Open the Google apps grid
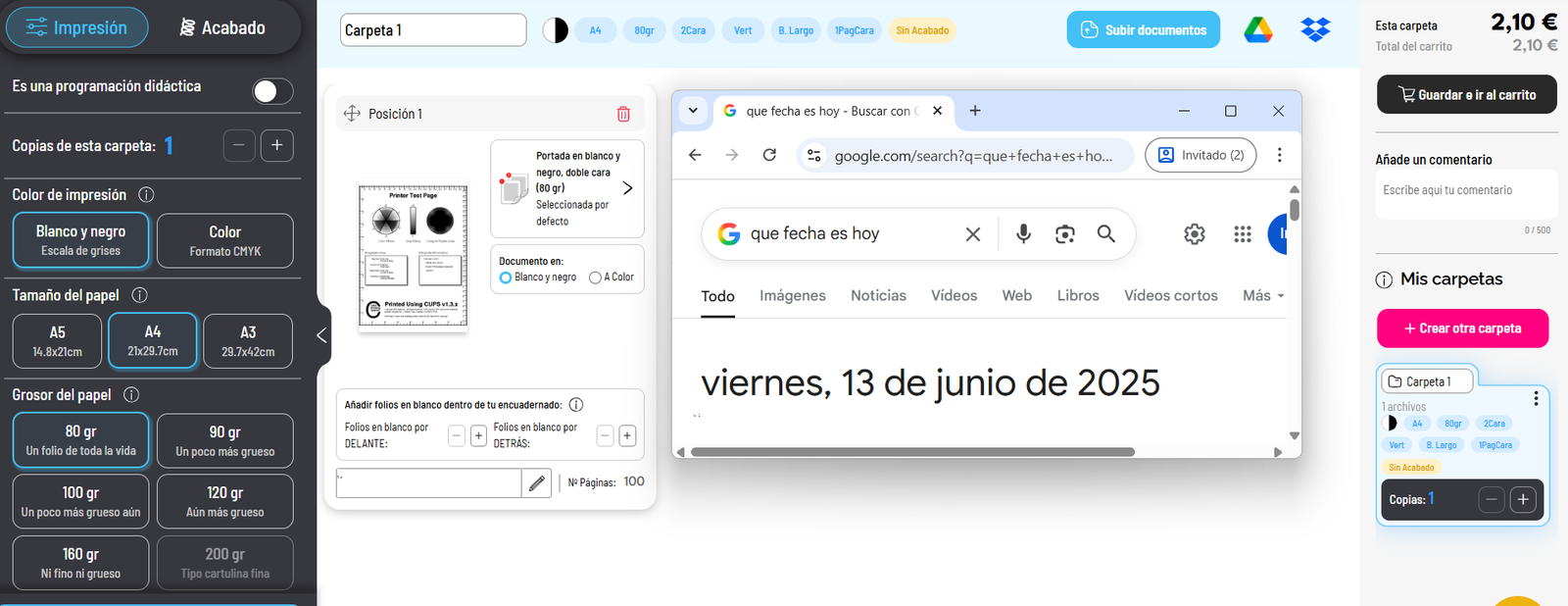 [x=1243, y=233]
